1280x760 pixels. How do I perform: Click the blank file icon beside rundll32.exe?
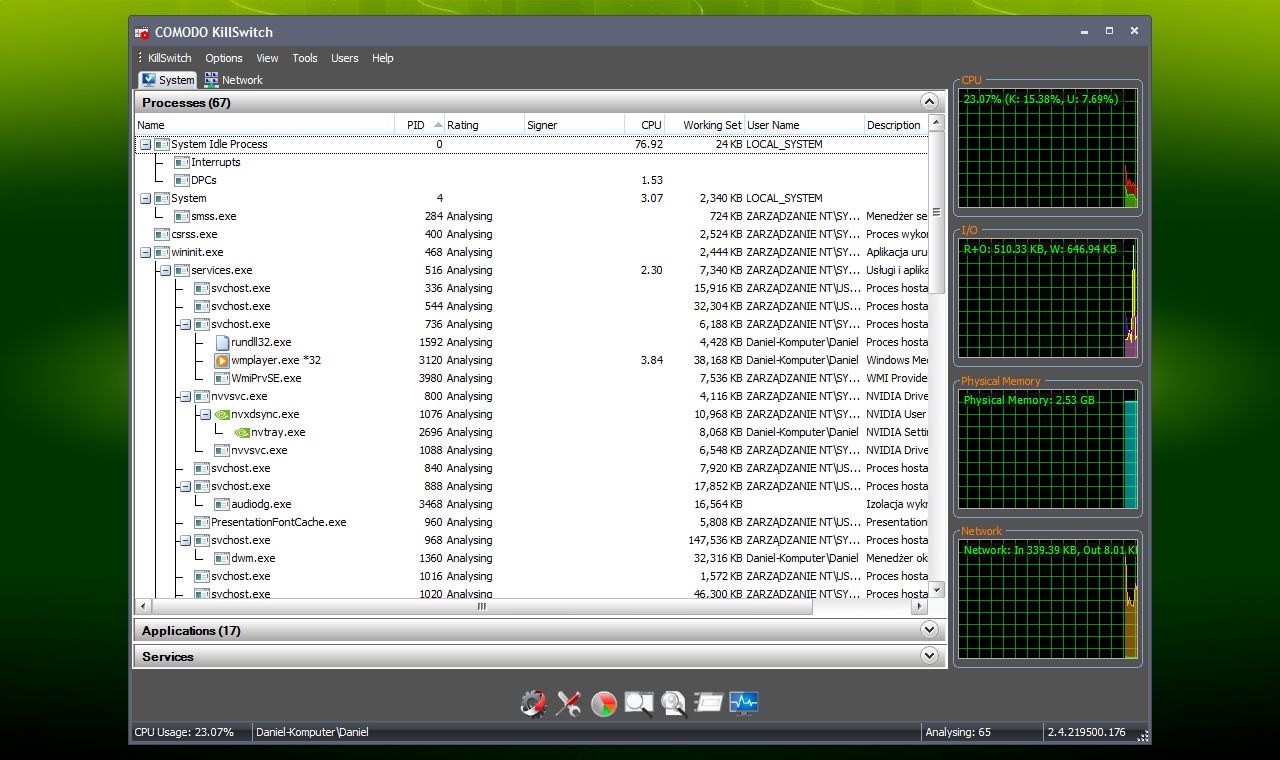[x=222, y=342]
